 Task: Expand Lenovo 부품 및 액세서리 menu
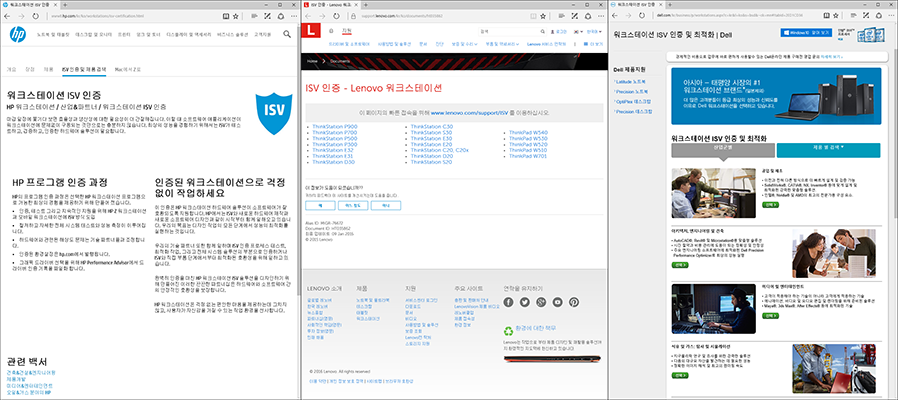[x=503, y=44]
